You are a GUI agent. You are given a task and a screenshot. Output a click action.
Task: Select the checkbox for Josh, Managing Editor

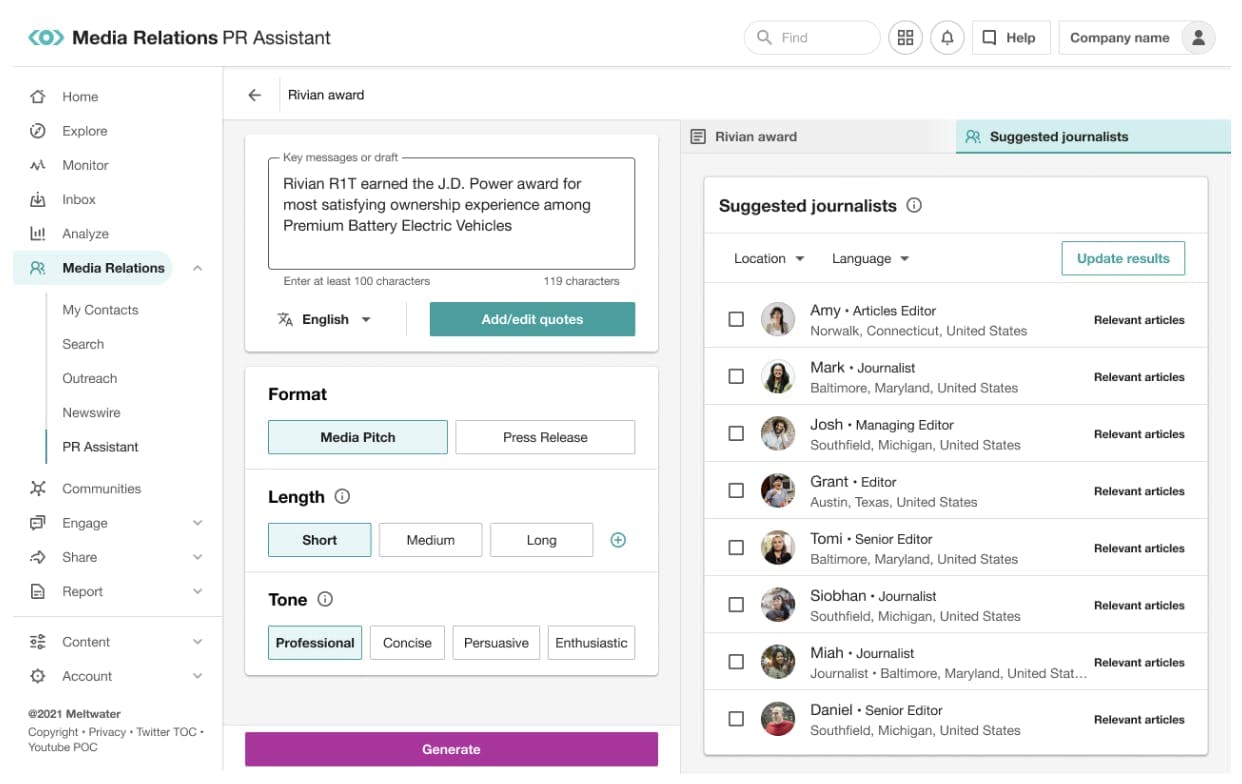click(x=736, y=432)
